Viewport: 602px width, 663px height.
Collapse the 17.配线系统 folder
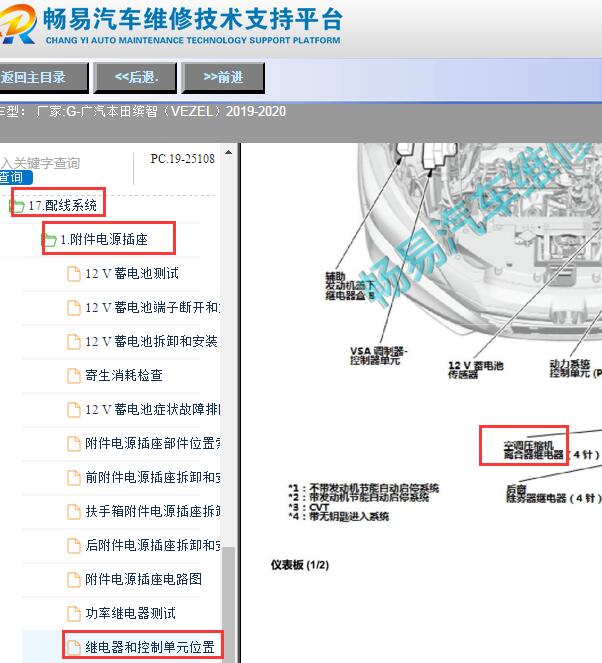(62, 205)
